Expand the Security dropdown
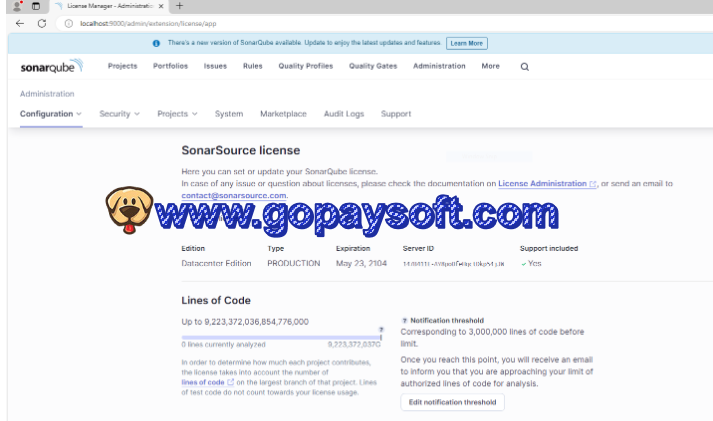The height and width of the screenshot is (421, 713). [x=120, y=114]
